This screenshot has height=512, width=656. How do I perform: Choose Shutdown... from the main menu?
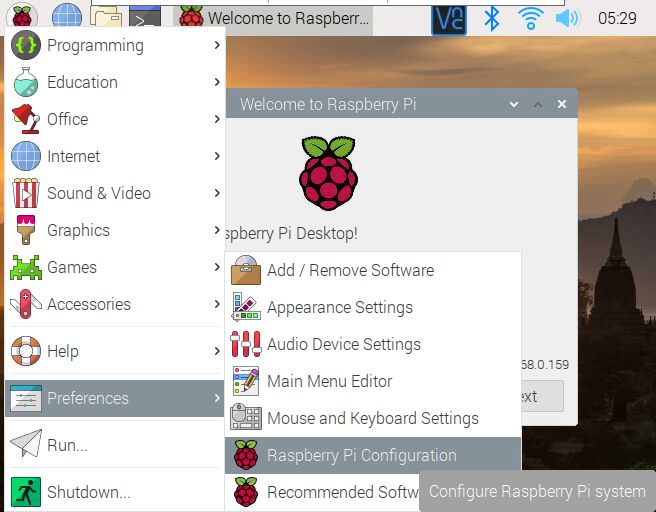tap(115, 492)
